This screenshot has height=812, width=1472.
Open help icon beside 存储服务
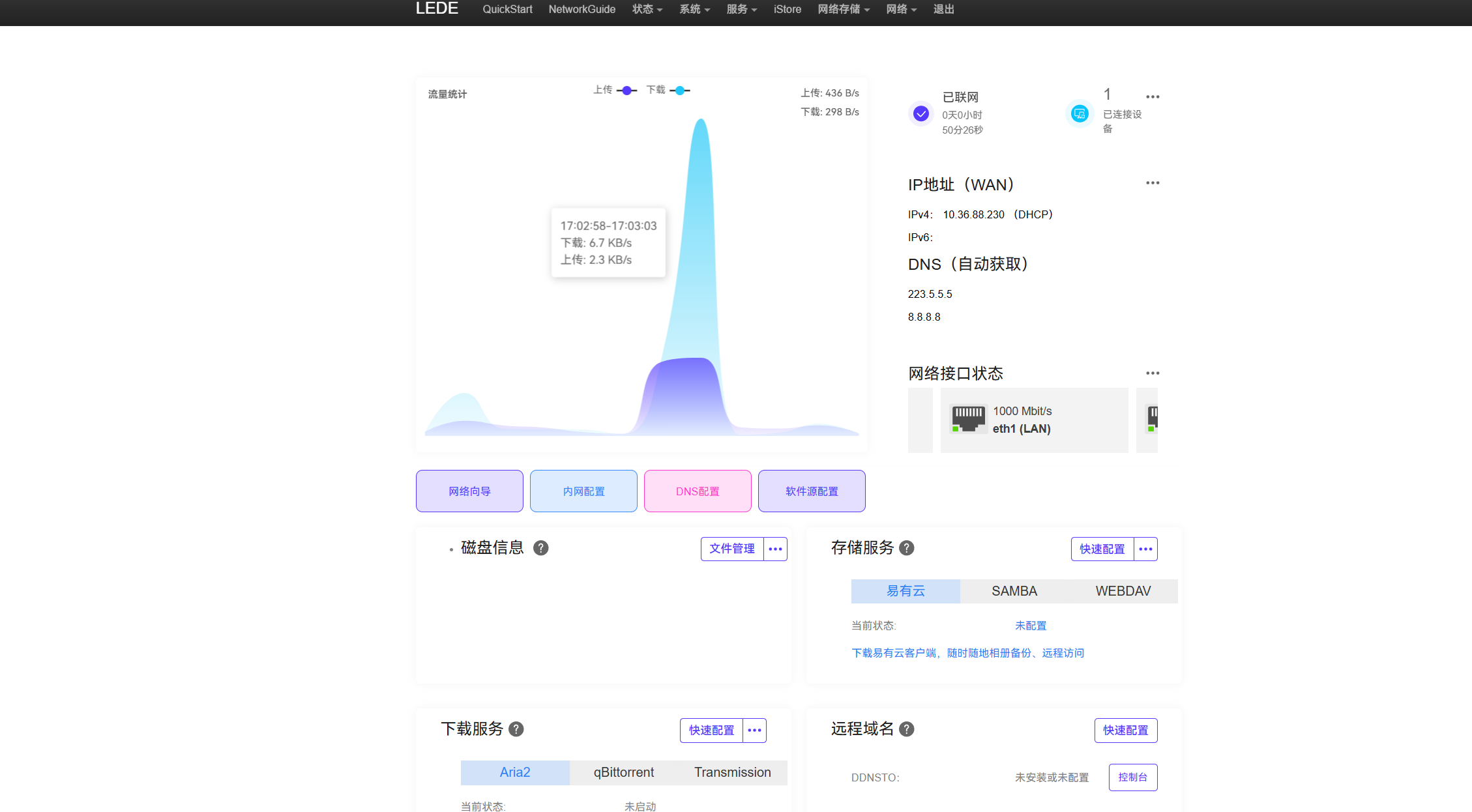pos(906,548)
